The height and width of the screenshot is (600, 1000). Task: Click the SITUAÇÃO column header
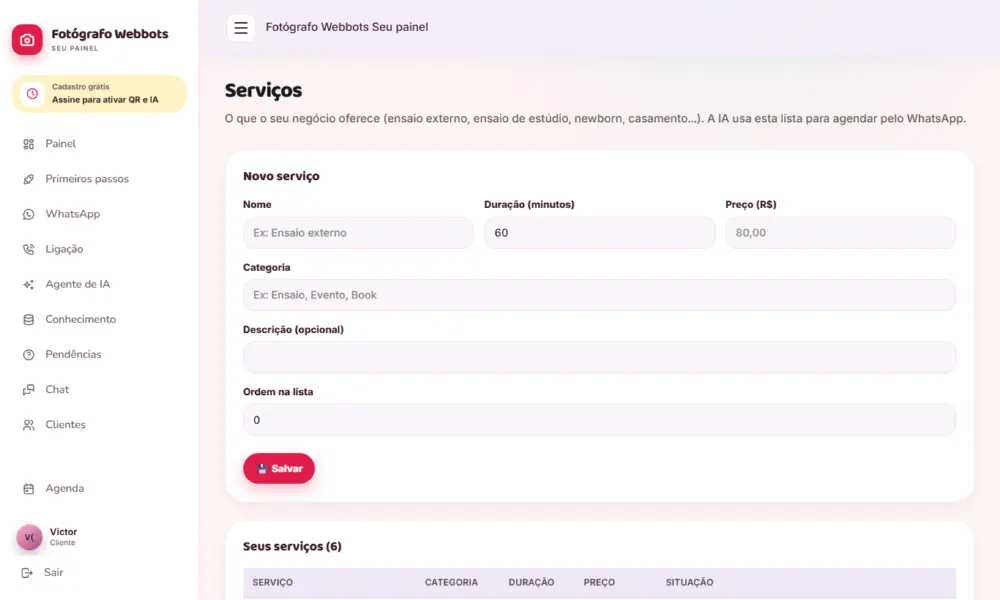(689, 582)
